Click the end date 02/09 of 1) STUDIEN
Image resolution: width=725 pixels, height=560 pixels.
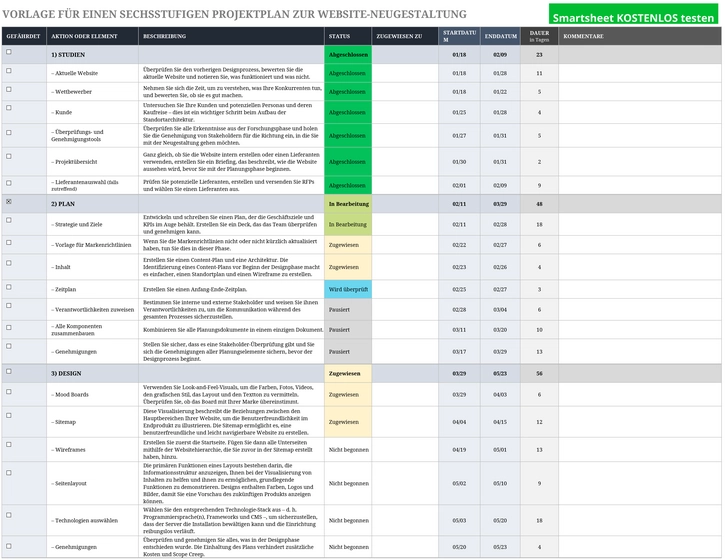click(x=500, y=55)
